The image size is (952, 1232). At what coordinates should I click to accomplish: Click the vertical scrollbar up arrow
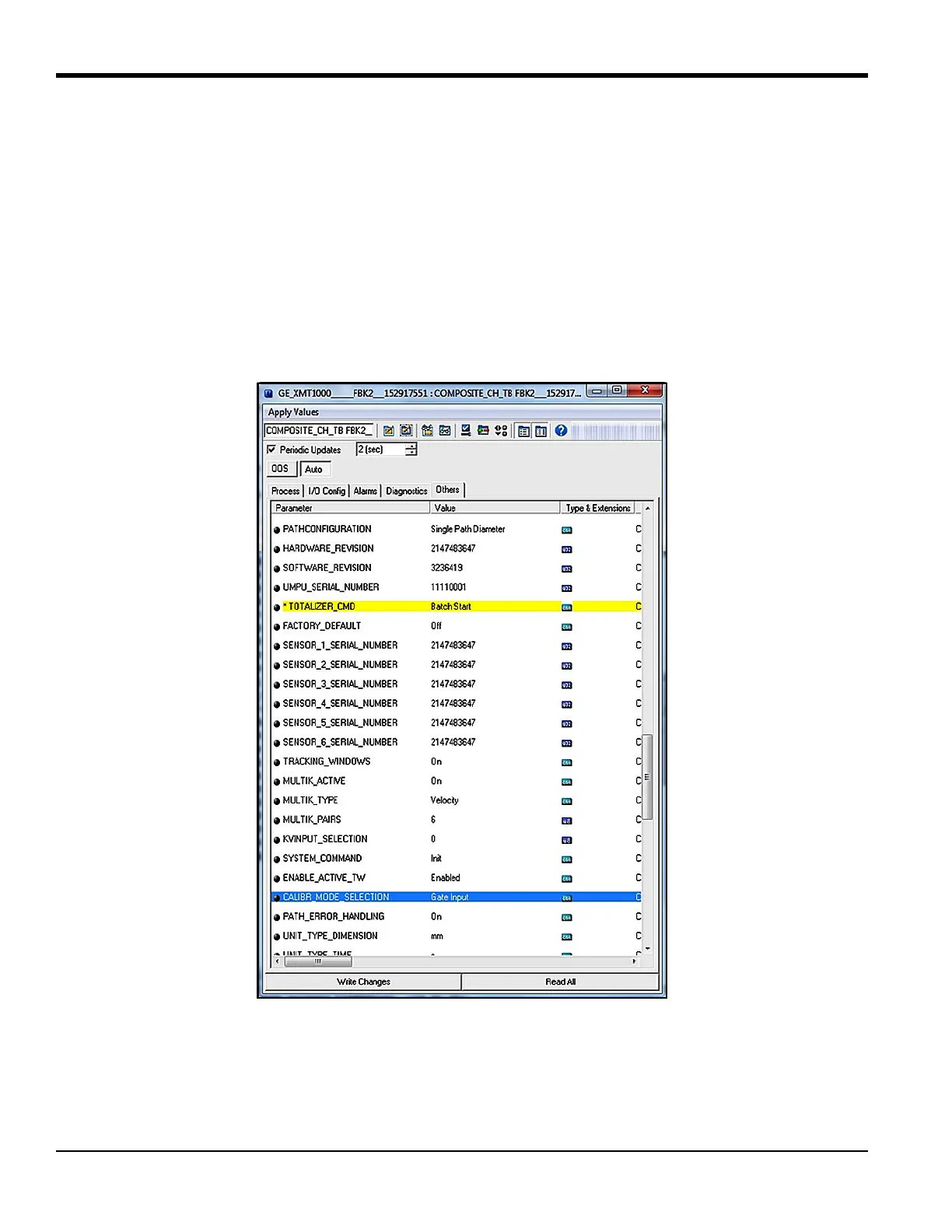tap(647, 509)
